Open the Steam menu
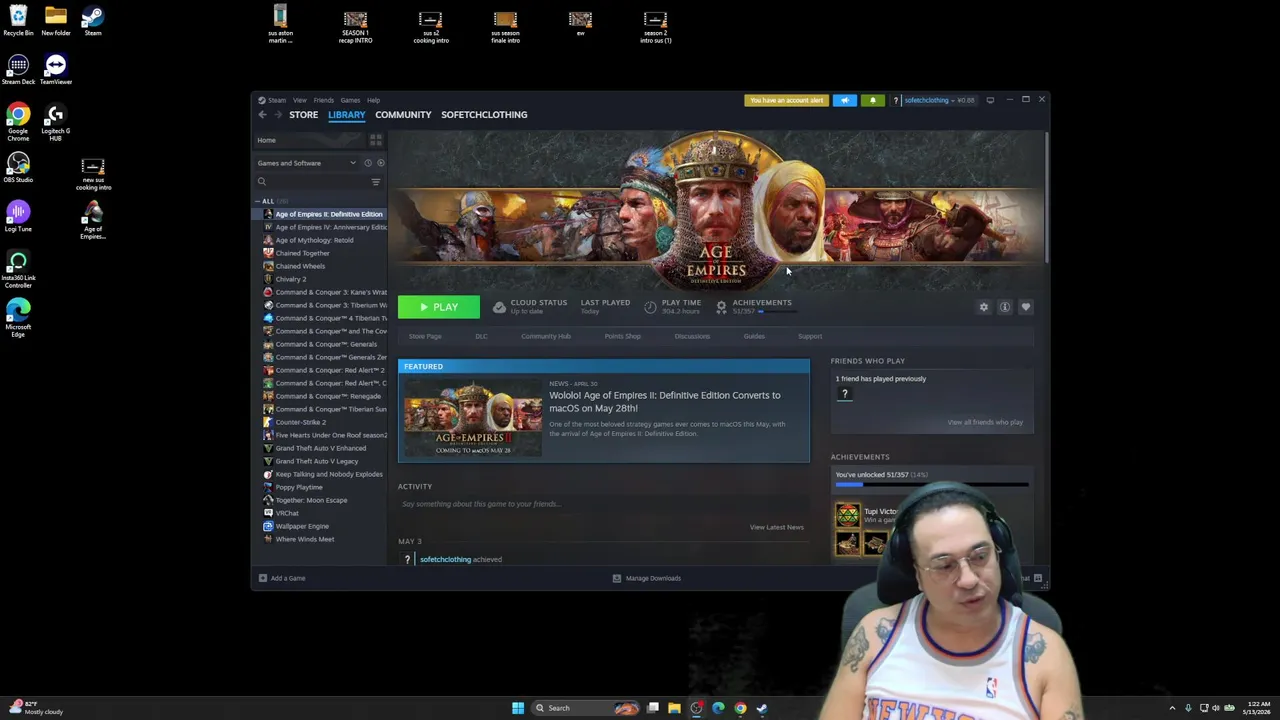The height and width of the screenshot is (720, 1280). tap(272, 100)
